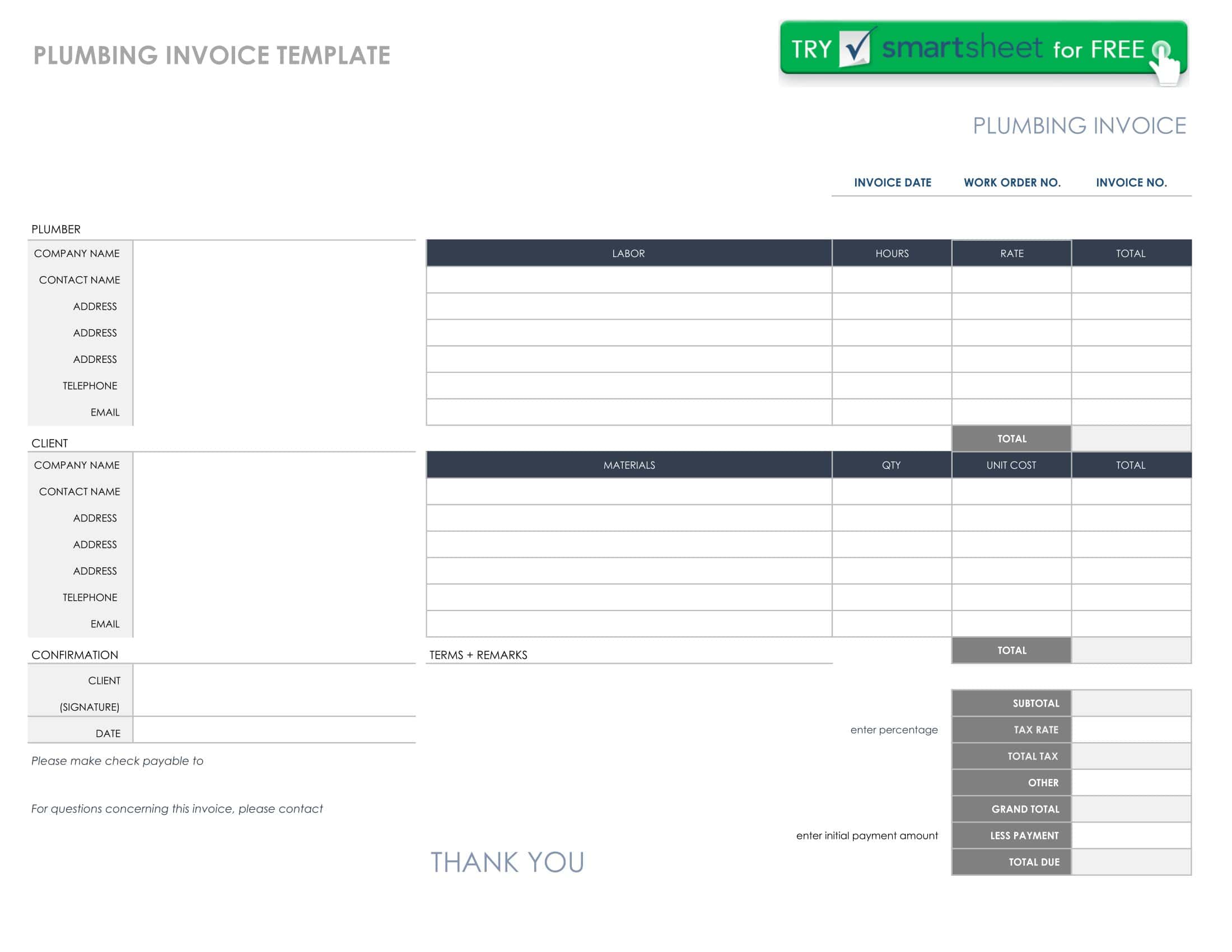This screenshot has width=1232, height=952.
Task: Select the UNIT COST column header
Action: 1012,465
